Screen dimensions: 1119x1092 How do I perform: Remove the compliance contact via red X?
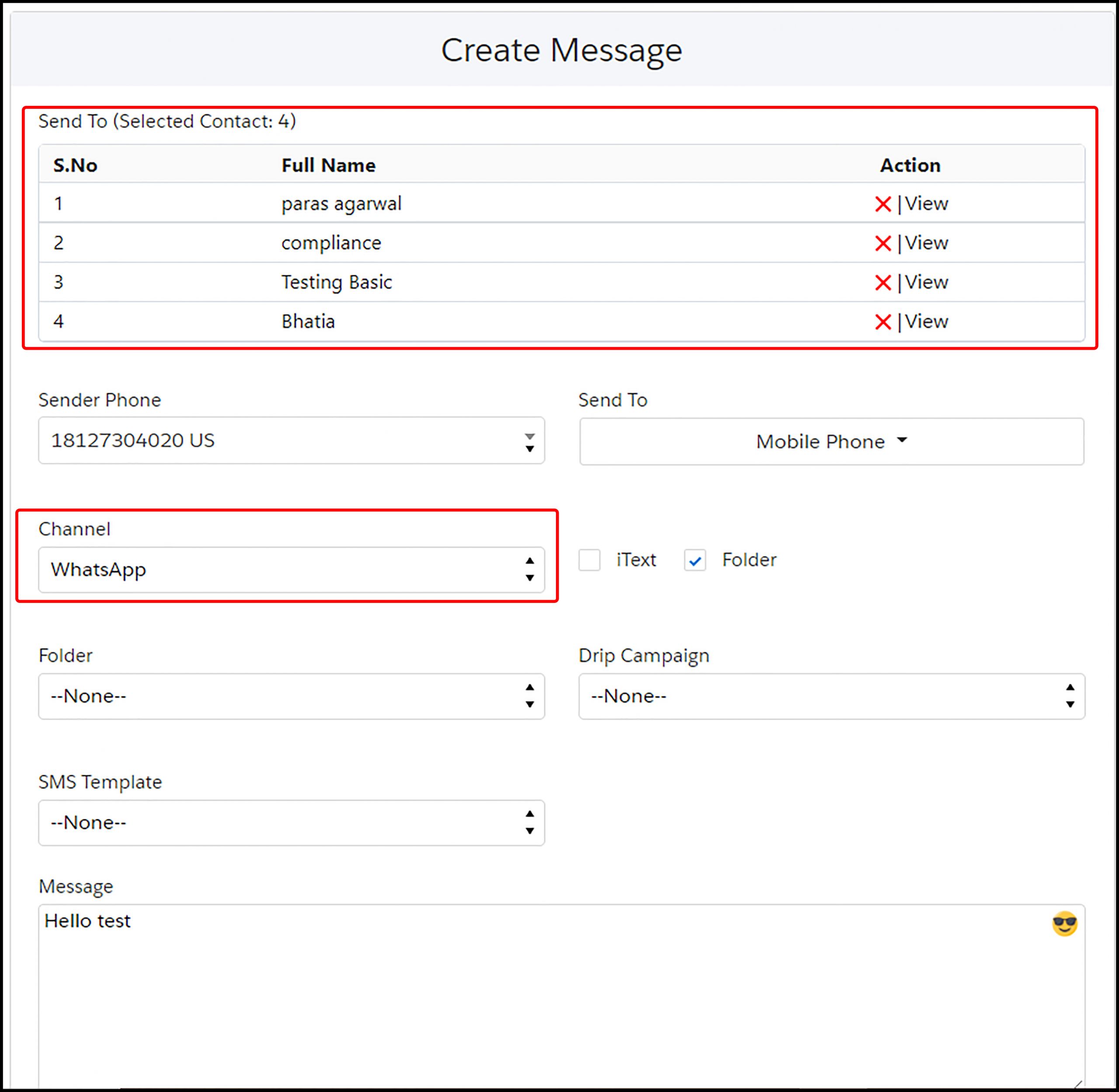[883, 243]
